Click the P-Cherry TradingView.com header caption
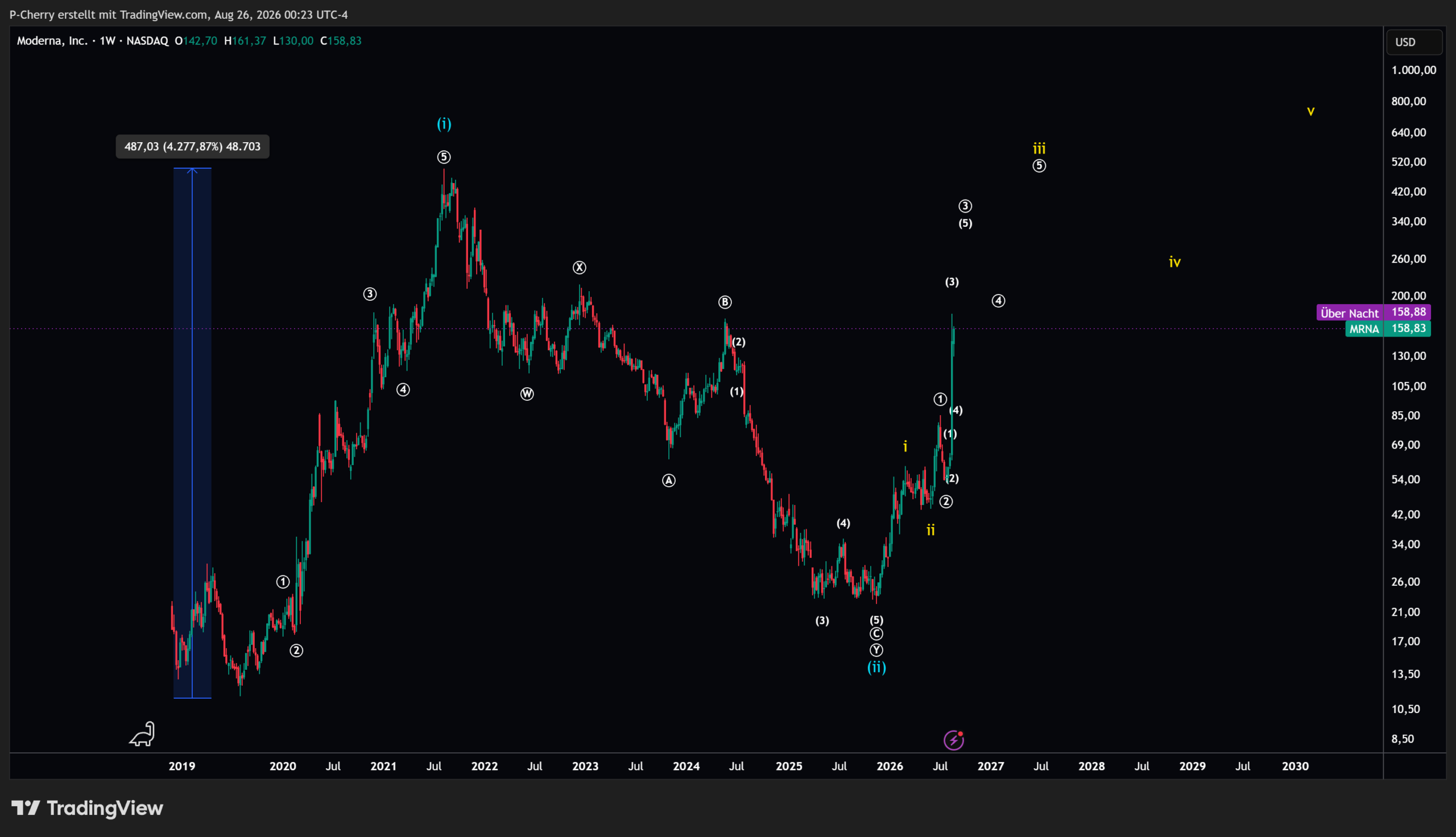This screenshot has height=837, width=1456. [179, 15]
